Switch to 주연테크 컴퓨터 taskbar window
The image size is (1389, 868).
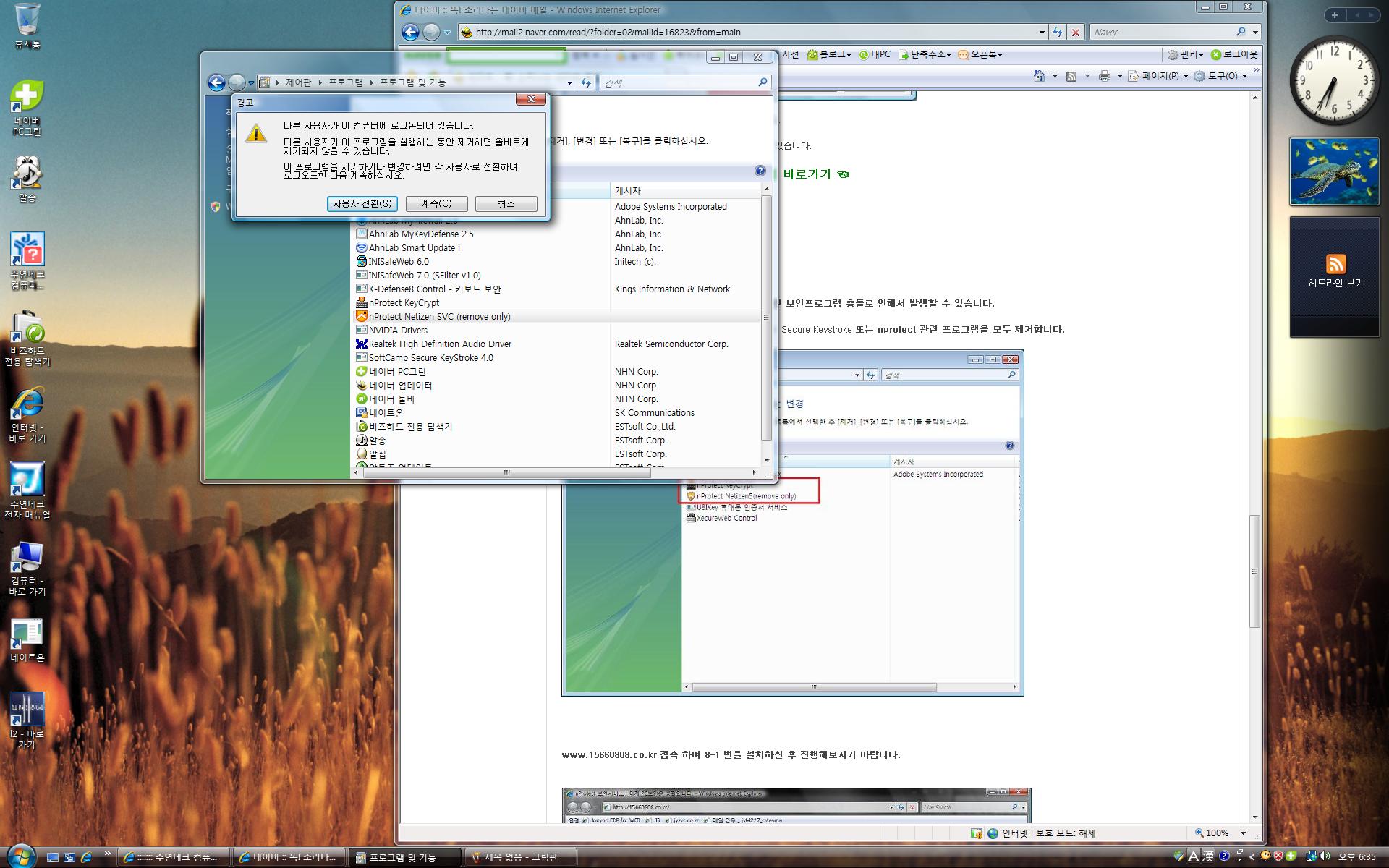[174, 857]
